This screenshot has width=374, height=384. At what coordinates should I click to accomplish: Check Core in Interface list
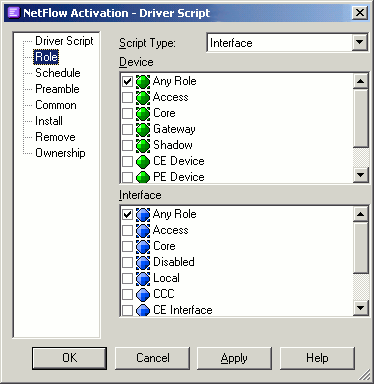(x=127, y=246)
